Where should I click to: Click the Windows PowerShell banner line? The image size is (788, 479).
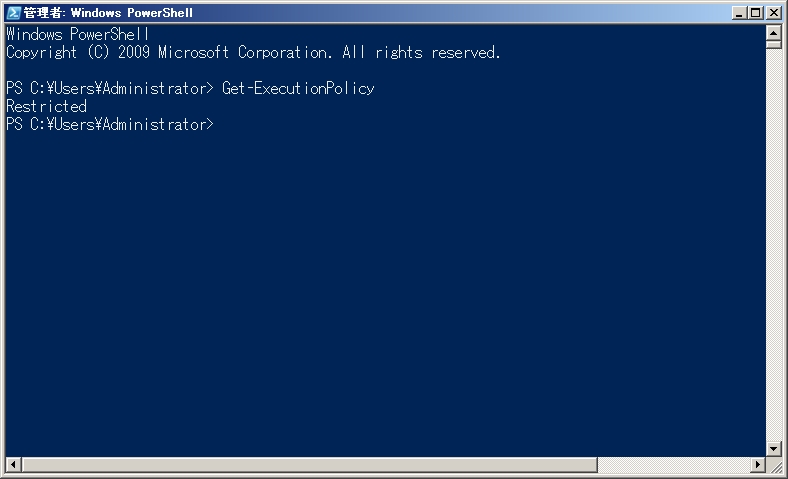click(78, 34)
